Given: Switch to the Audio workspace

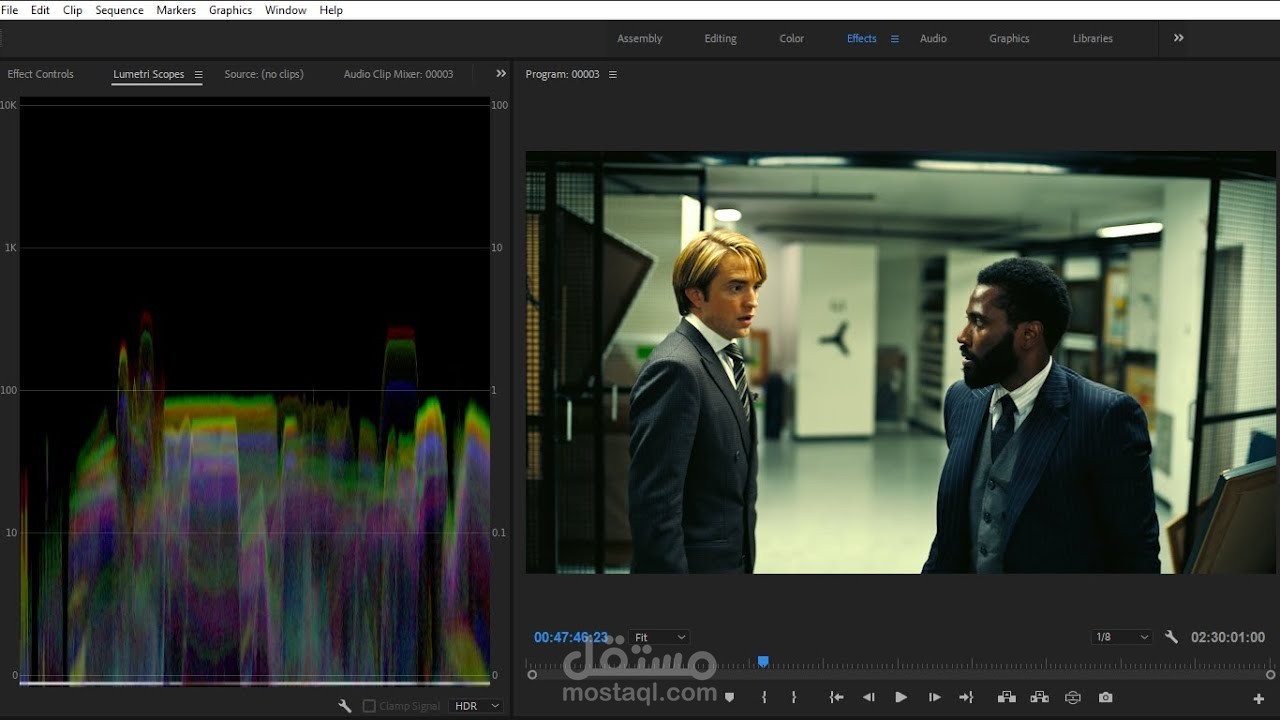Looking at the screenshot, I should coord(933,39).
